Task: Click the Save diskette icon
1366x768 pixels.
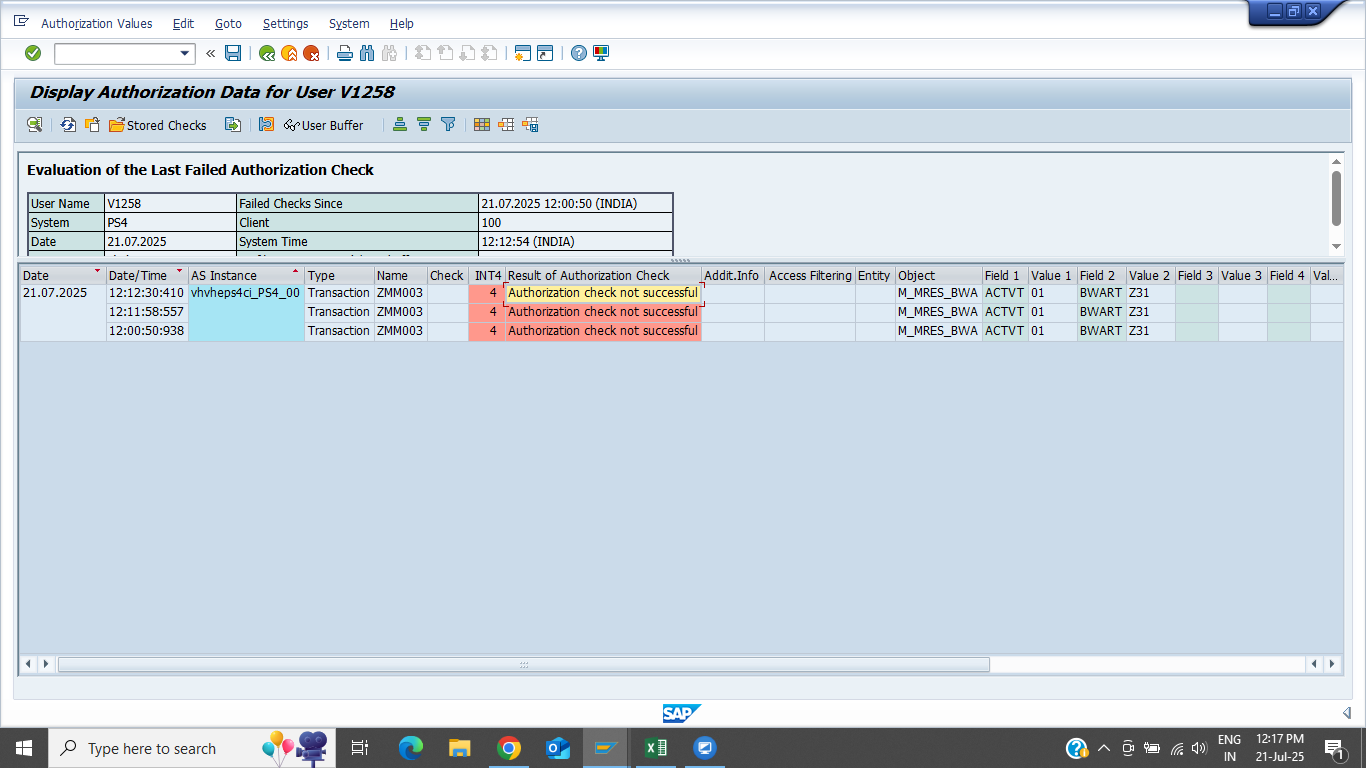Action: tap(233, 53)
